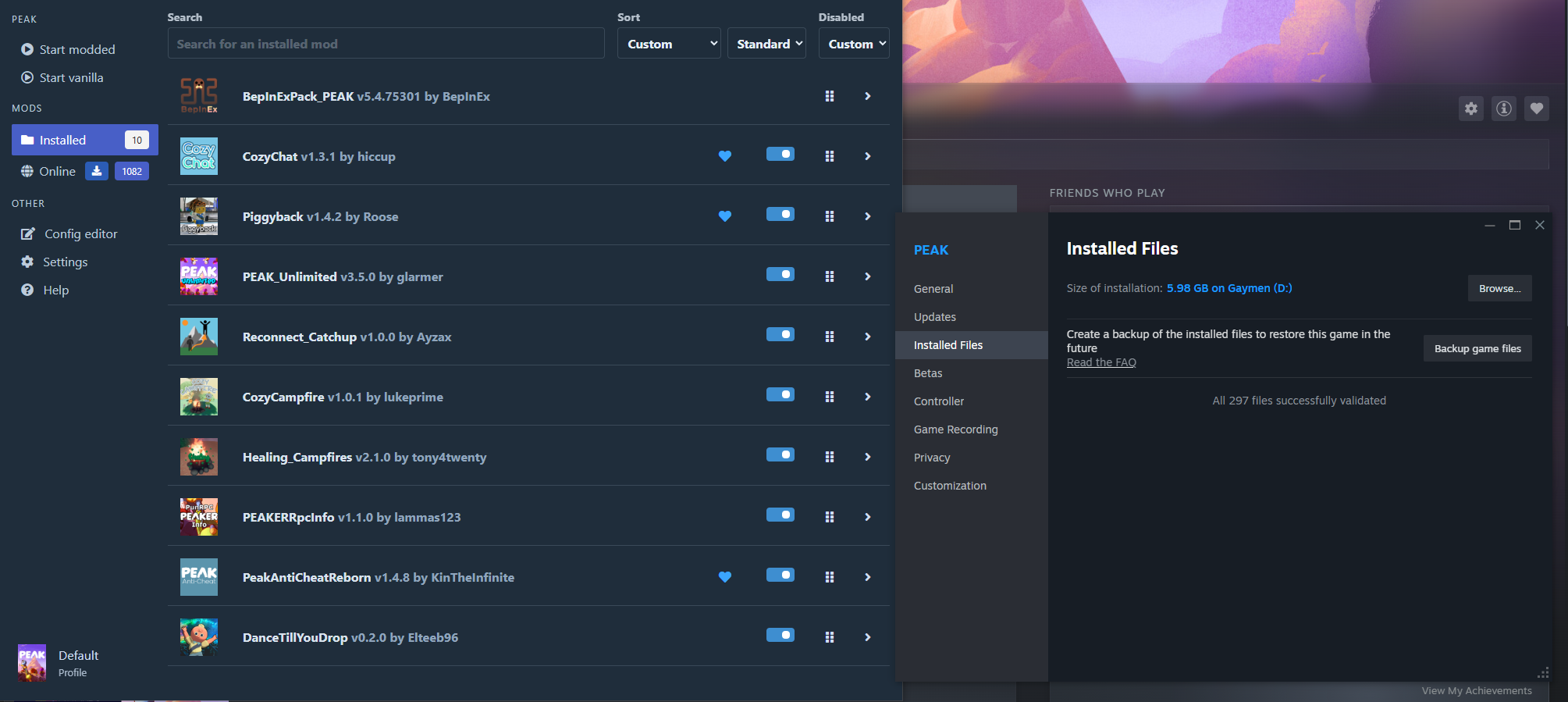Click the drag handle for Piggyback
1568x702 pixels.
[x=830, y=216]
